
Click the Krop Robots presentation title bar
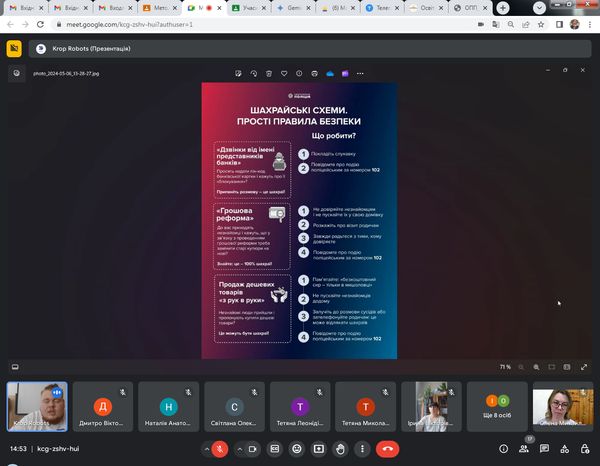75,47
